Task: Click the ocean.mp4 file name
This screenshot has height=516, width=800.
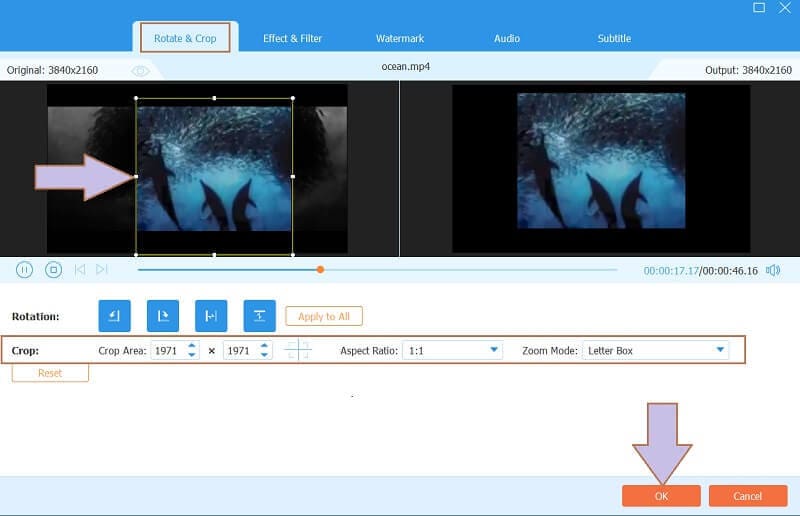Action: point(406,67)
